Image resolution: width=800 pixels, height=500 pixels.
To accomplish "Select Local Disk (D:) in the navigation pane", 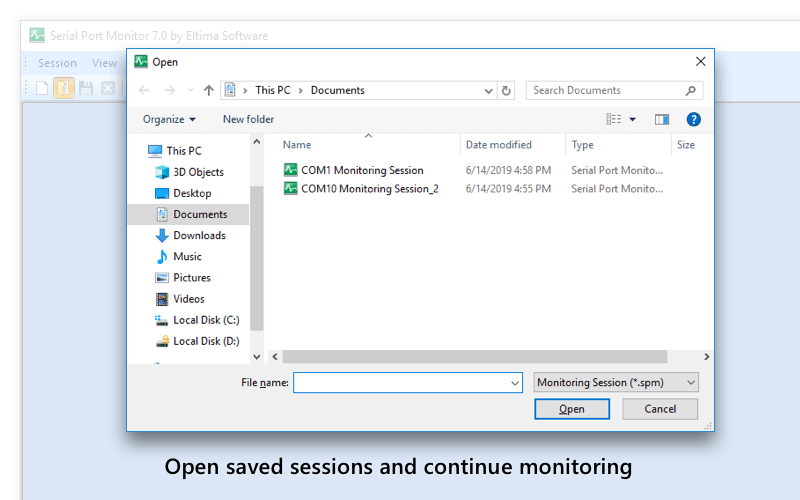I will point(197,341).
